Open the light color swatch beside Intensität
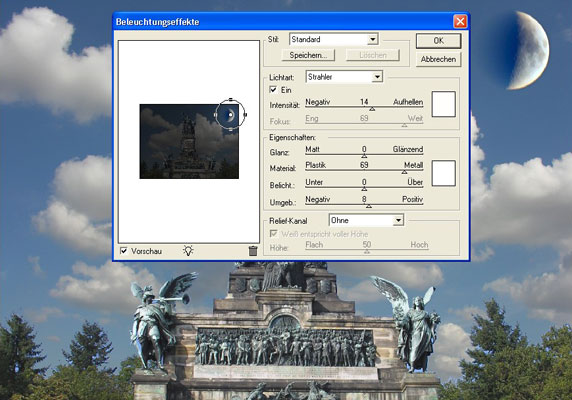Viewport: 572px width, 400px height. pos(444,104)
